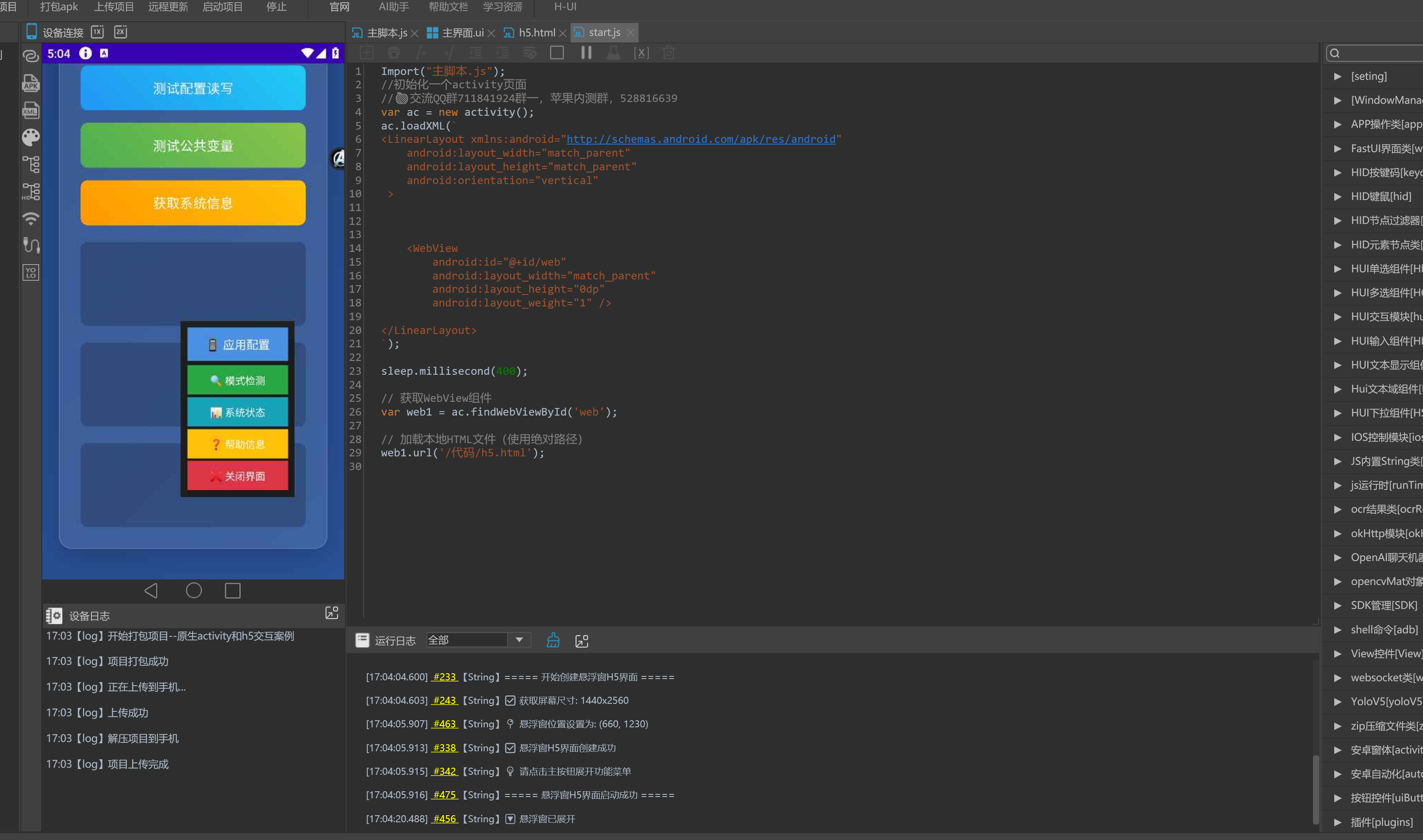1423x840 pixels.
Task: Open the 打包apk menu item
Action: [59, 7]
